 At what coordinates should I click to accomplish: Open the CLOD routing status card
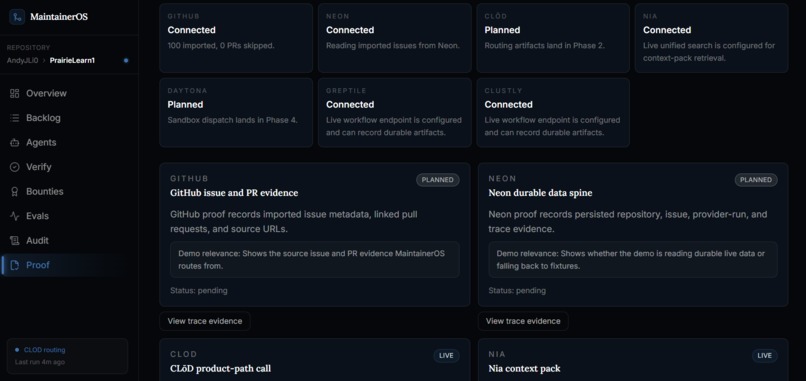(x=67, y=356)
